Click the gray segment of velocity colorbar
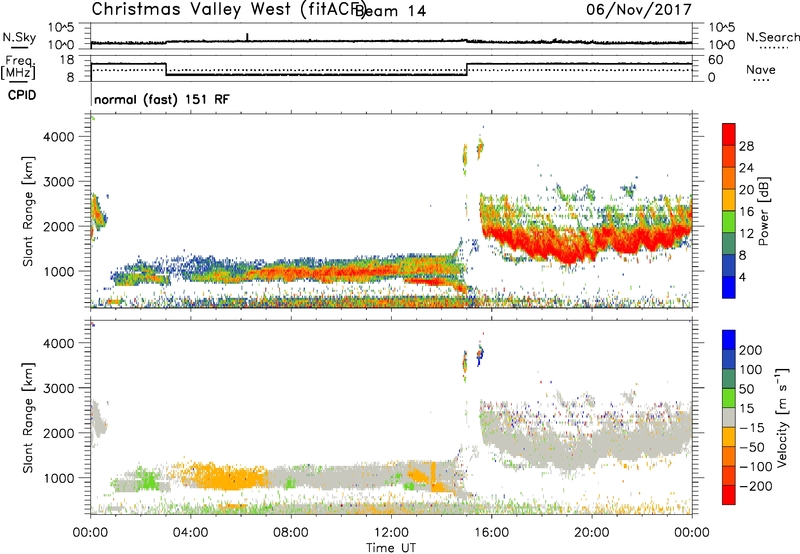This screenshot has width=800, height=554. [729, 417]
